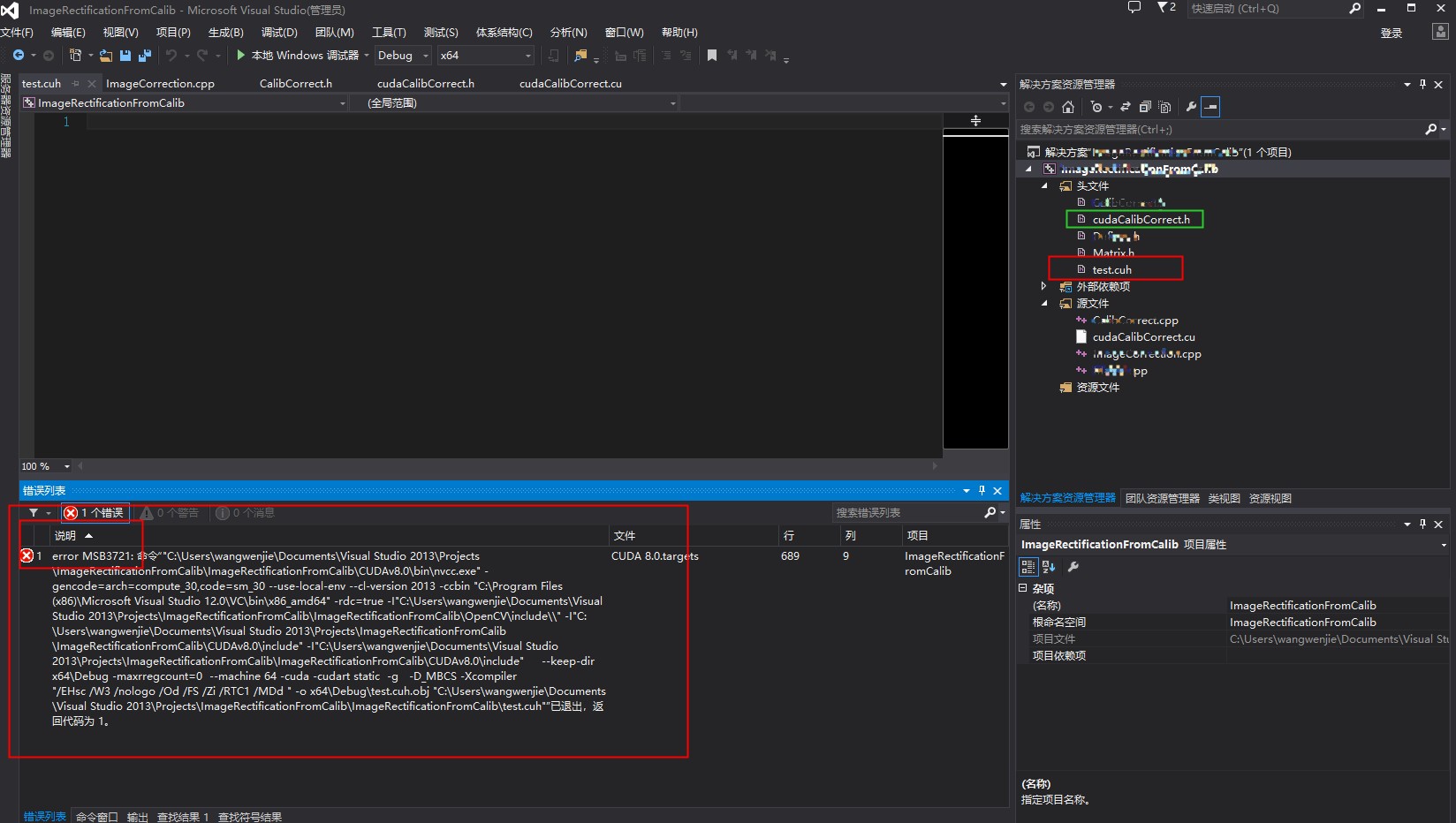
Task: Open the 工具(T) tools menu
Action: click(389, 33)
